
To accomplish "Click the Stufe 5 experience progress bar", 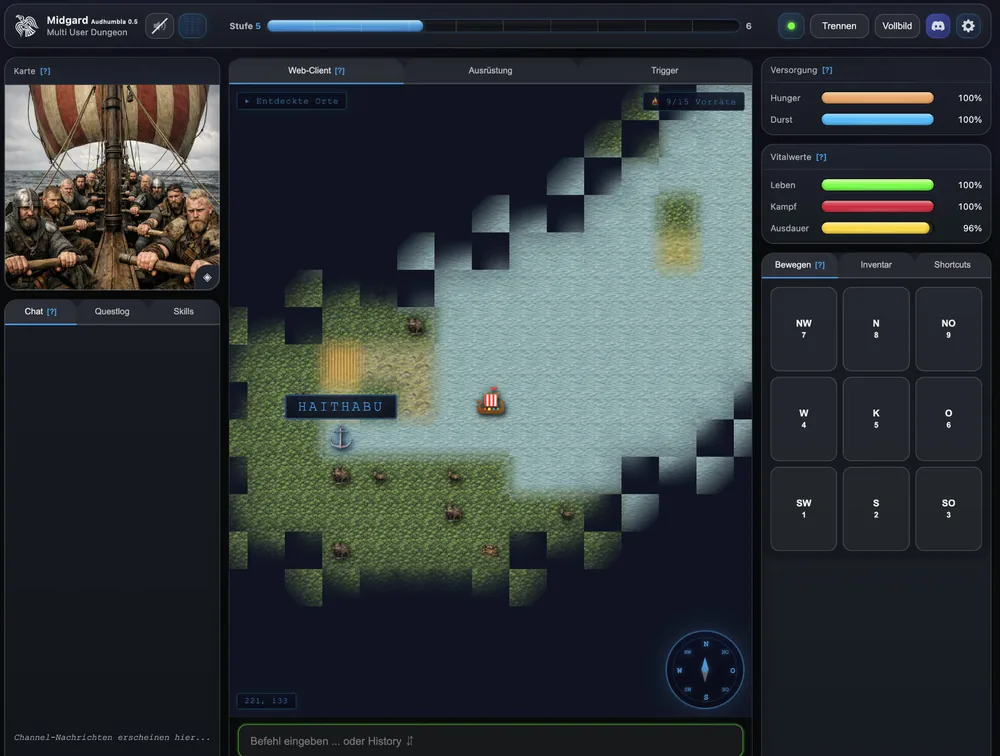I will (503, 26).
